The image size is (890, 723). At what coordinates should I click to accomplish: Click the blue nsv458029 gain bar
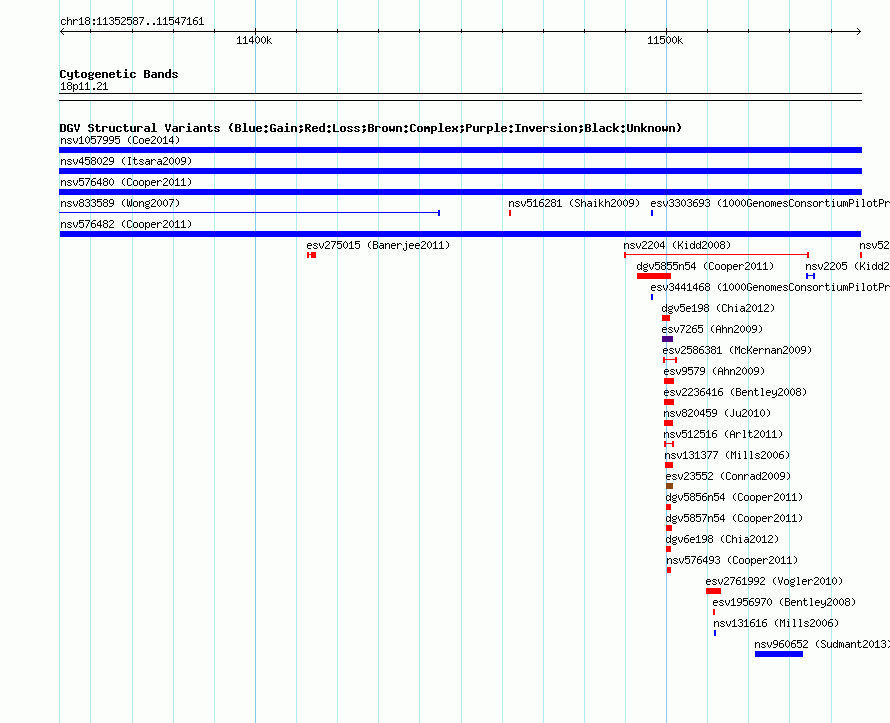[x=460, y=171]
